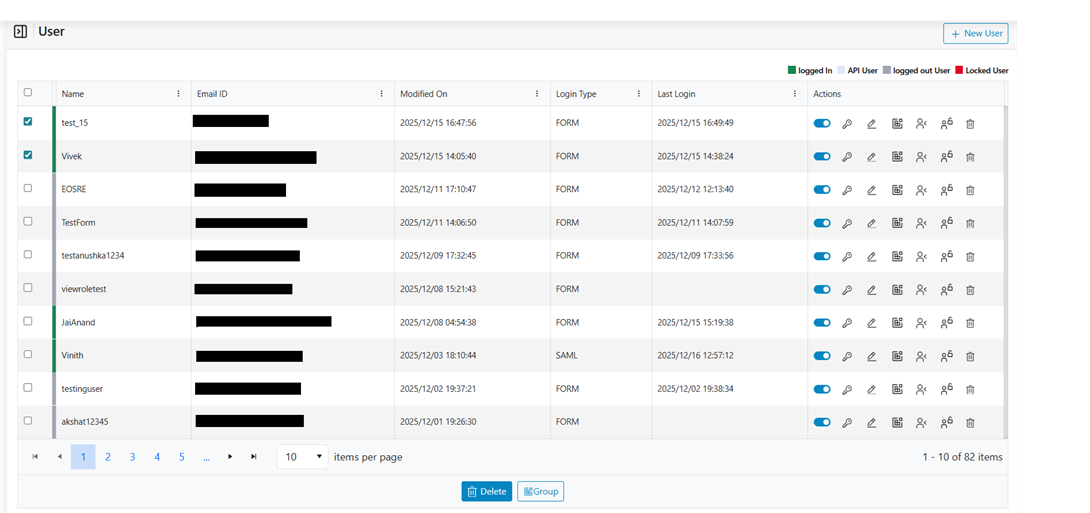Click the key icon in JaiAnand row
The height and width of the screenshot is (513, 1090).
(847, 323)
